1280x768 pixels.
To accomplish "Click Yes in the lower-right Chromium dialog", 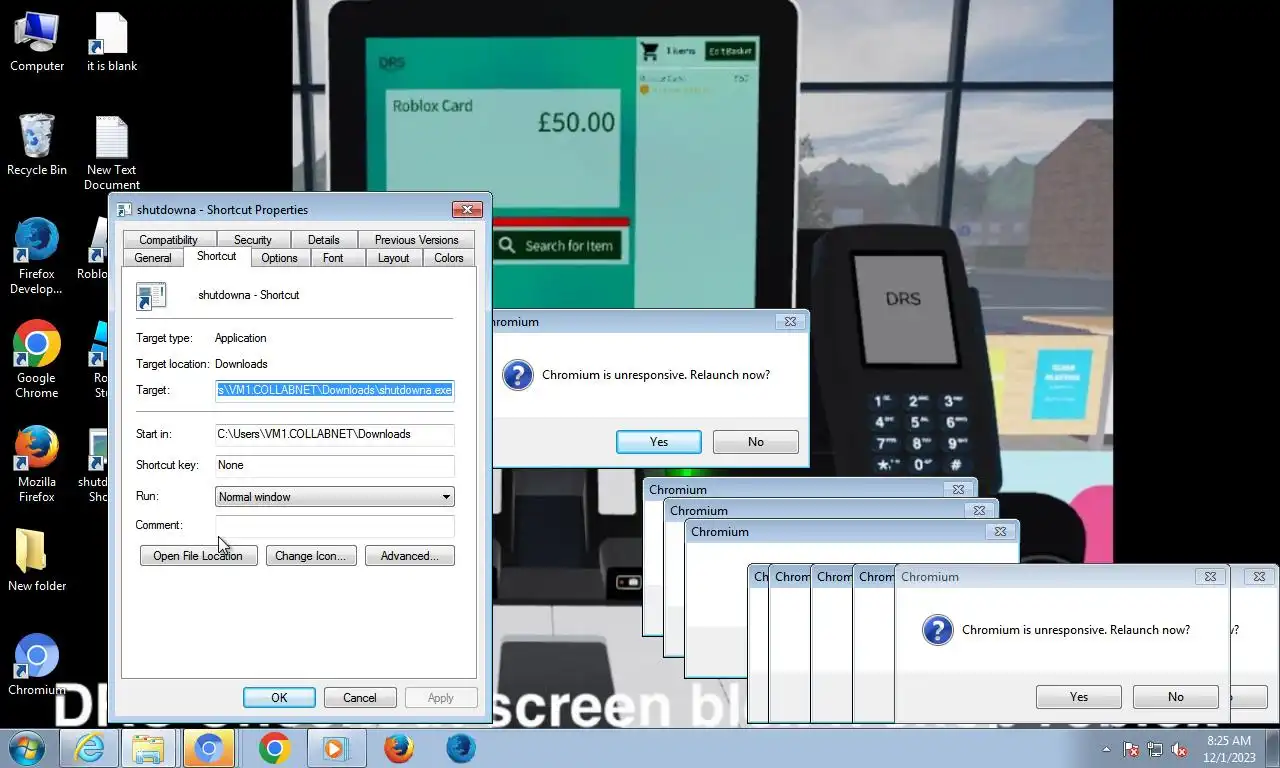I will pos(1079,697).
